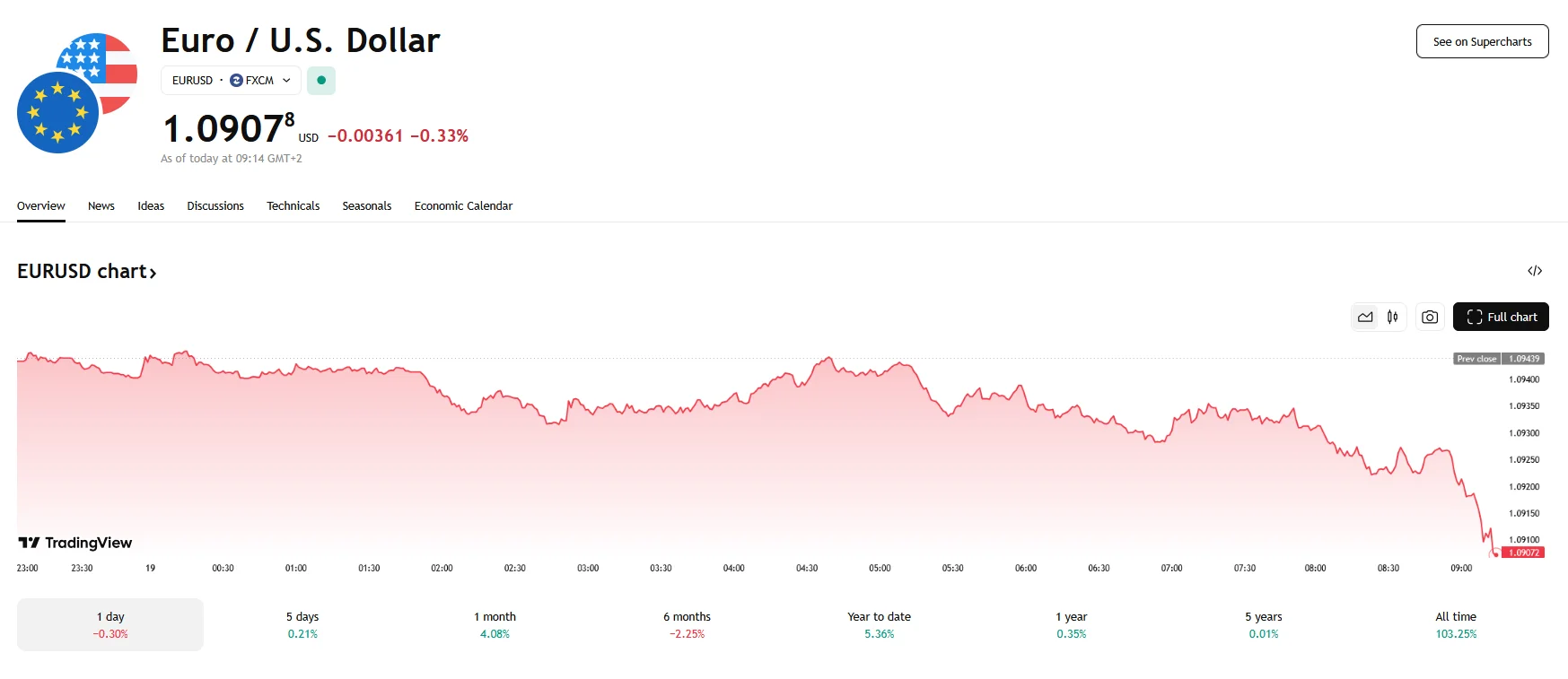Open the Technicals tab
Viewport: 1568px width, 679px height.
point(293,206)
